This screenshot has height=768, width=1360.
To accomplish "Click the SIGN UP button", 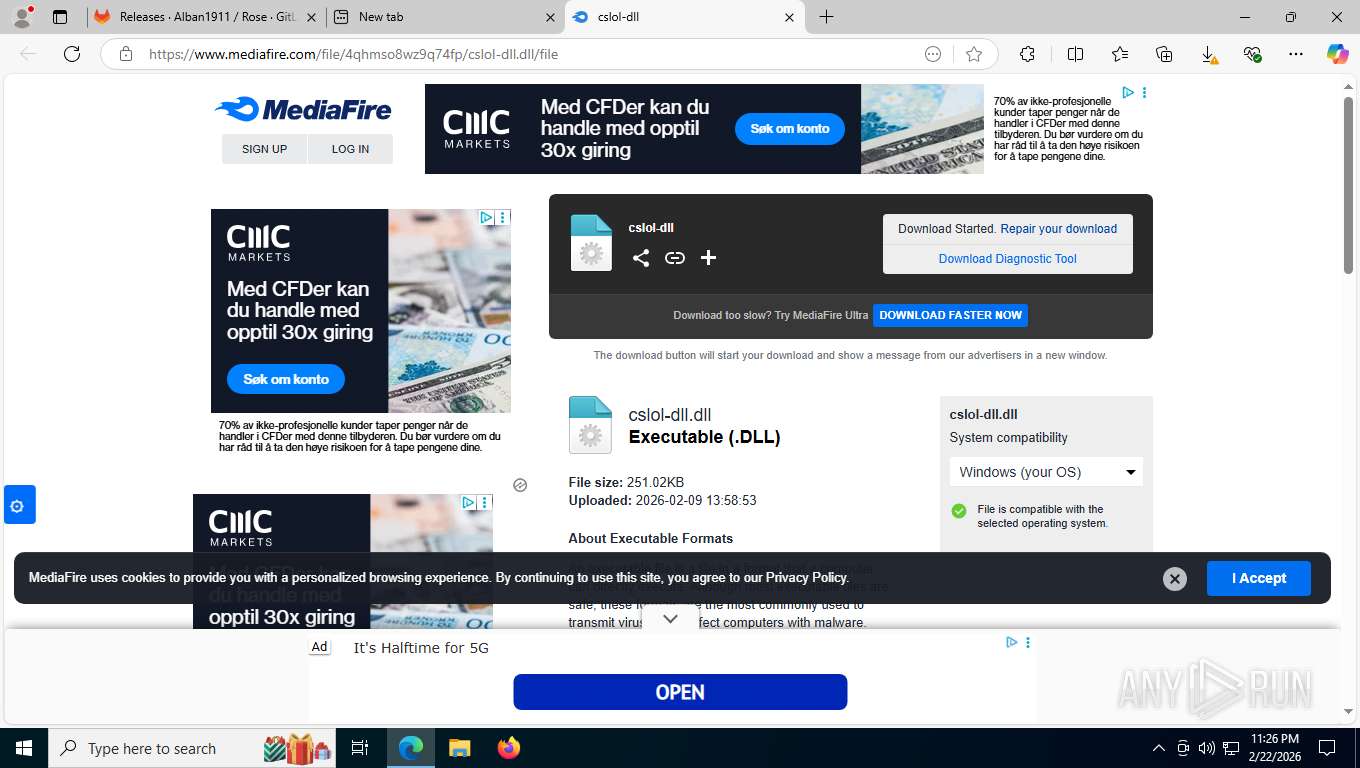I will click(264, 149).
